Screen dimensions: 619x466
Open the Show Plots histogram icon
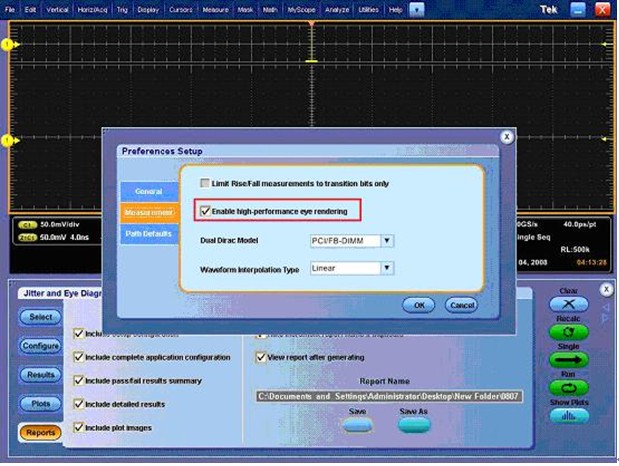tap(569, 416)
